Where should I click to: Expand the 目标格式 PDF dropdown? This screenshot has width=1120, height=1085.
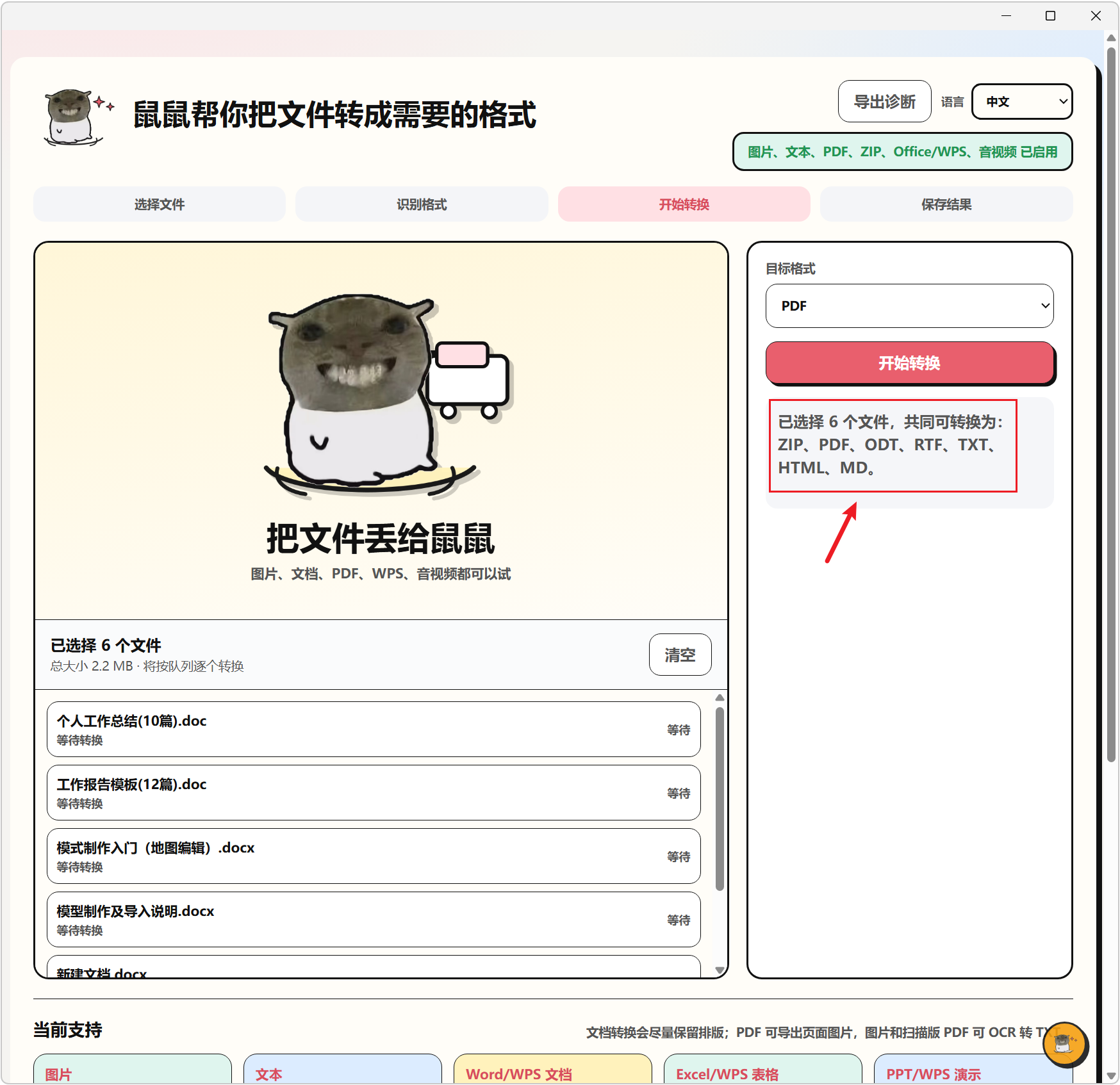coord(909,306)
